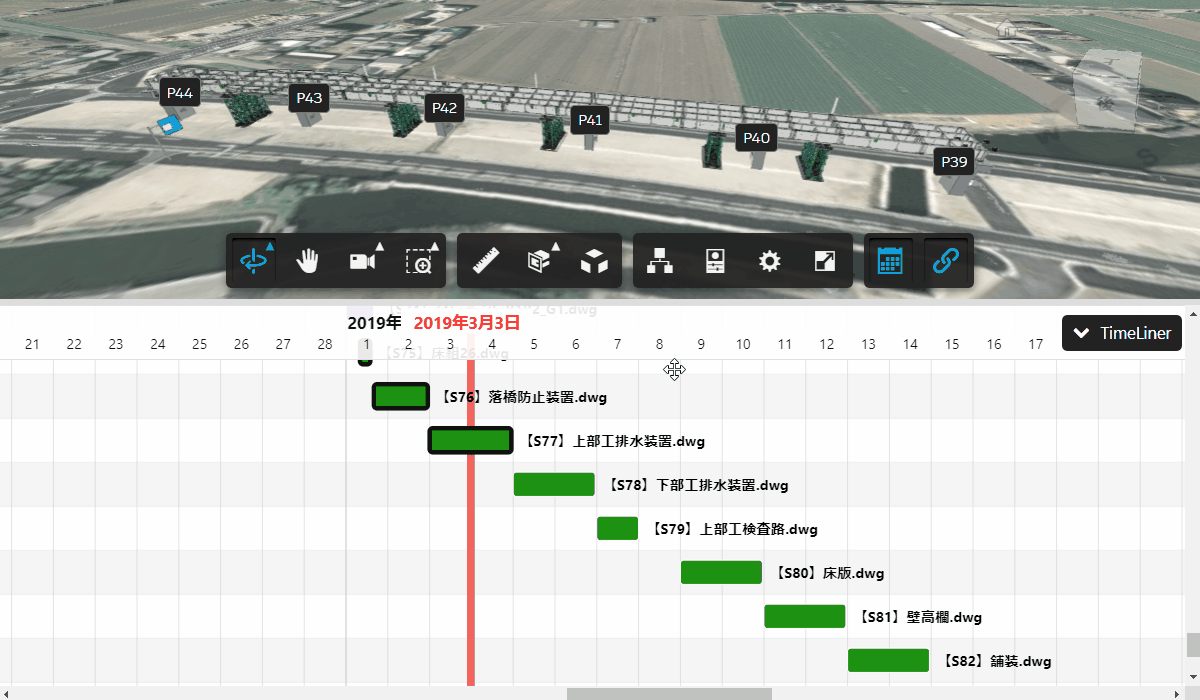The width and height of the screenshot is (1200, 700).
Task: Open viewer Settings gear
Action: (x=769, y=262)
